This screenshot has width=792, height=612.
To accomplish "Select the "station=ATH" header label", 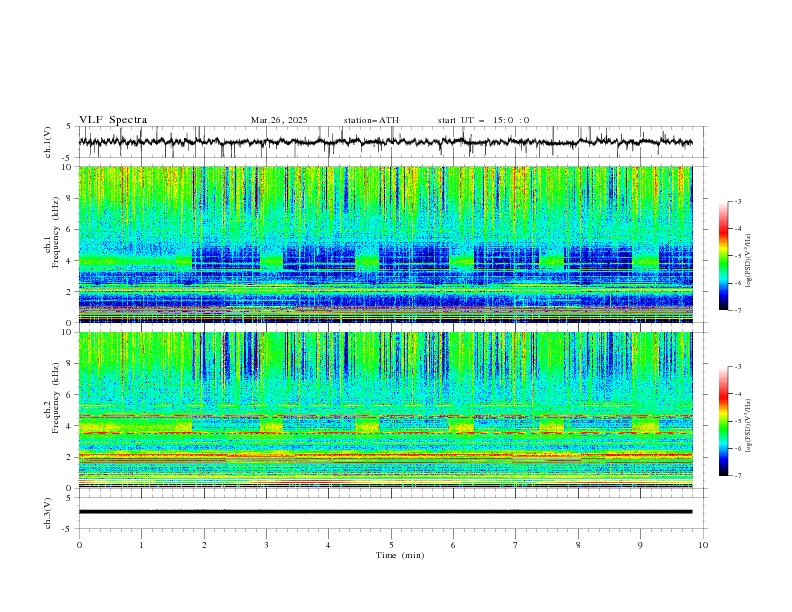I will [x=371, y=120].
